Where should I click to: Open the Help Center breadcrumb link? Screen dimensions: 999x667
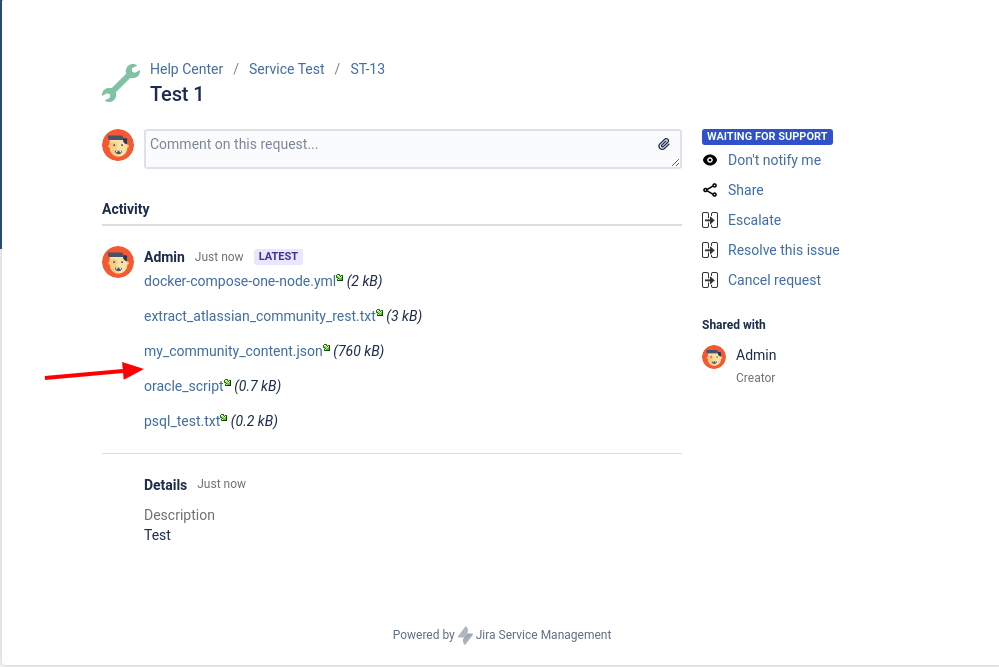[x=186, y=69]
